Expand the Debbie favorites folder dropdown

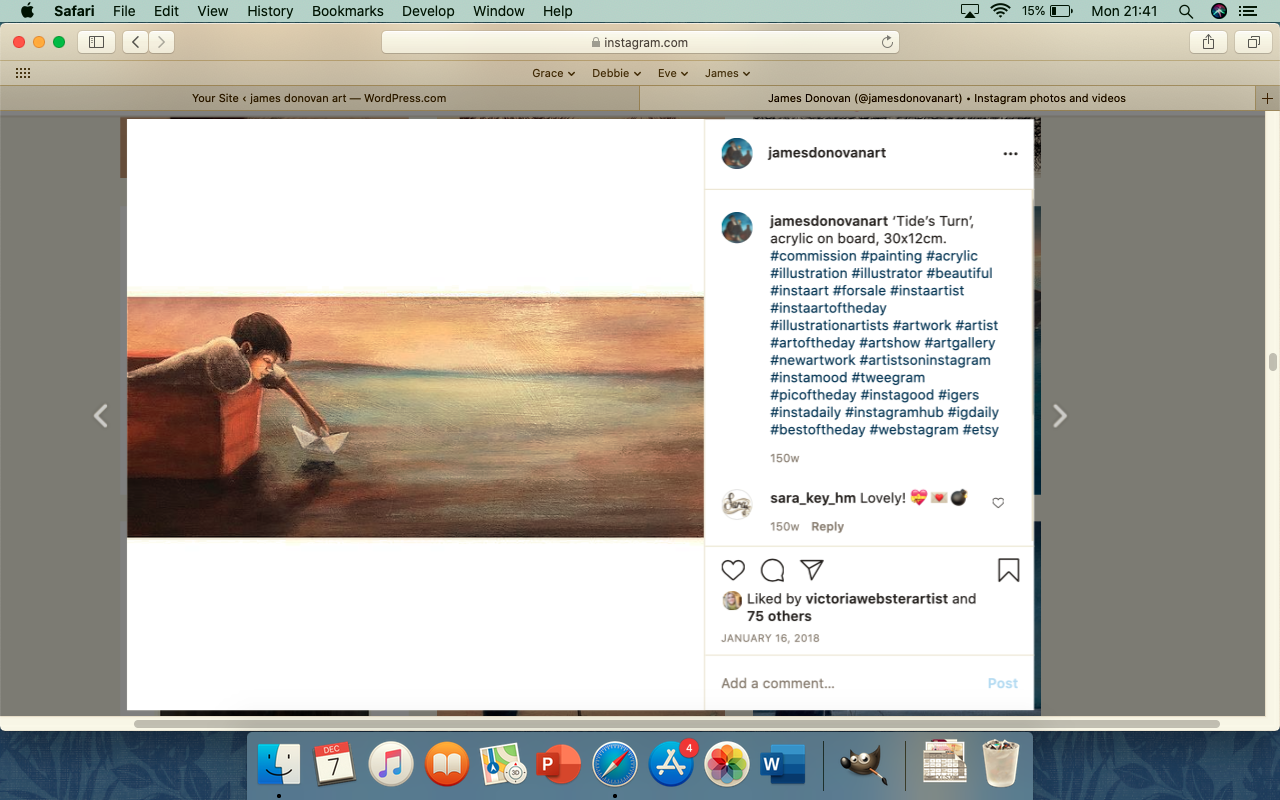tap(616, 73)
